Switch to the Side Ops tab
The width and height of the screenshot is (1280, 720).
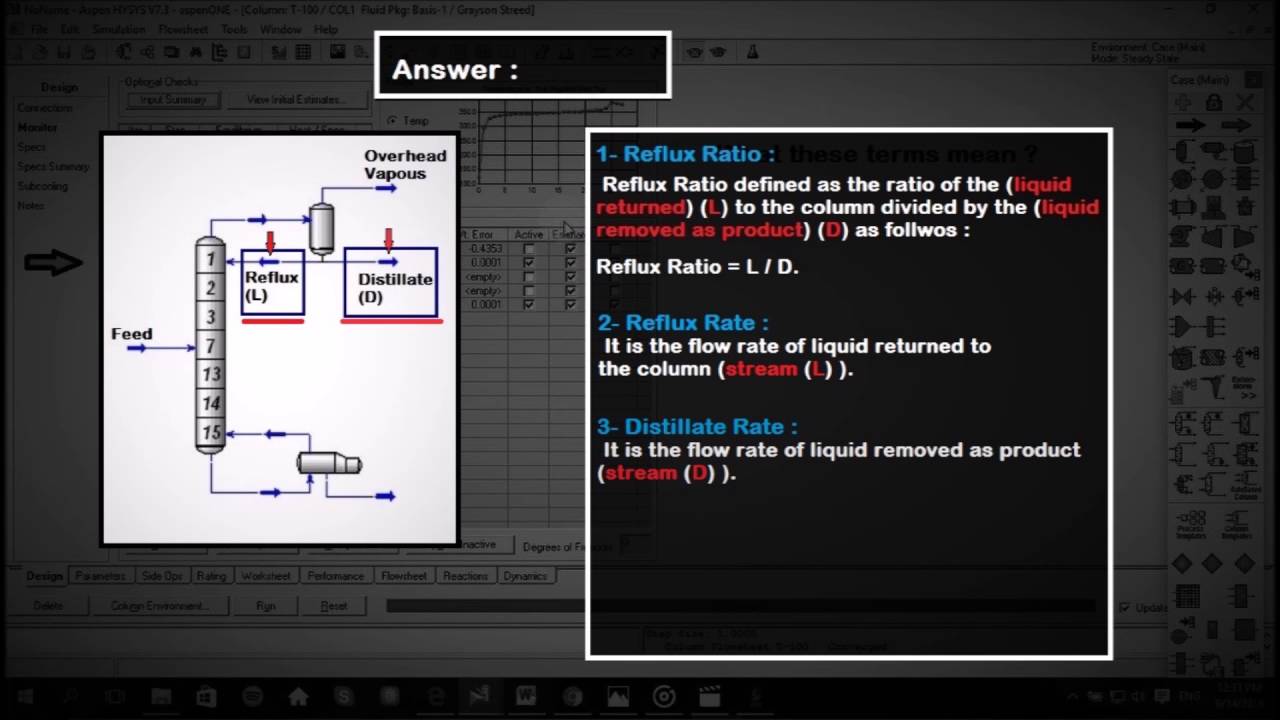tap(162, 576)
